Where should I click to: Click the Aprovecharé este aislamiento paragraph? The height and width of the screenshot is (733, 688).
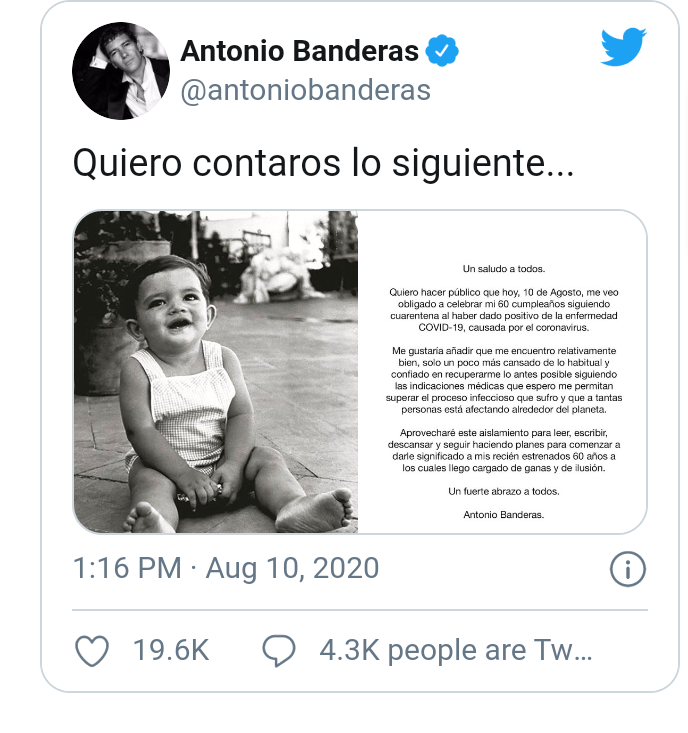[504, 450]
